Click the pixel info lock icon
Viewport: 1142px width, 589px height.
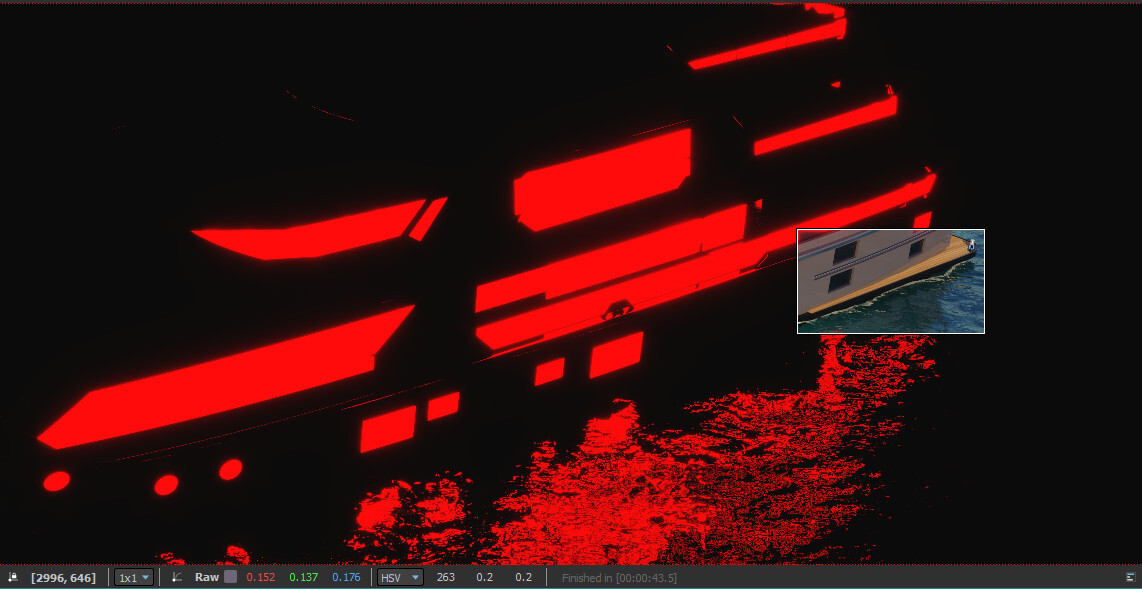point(12,577)
